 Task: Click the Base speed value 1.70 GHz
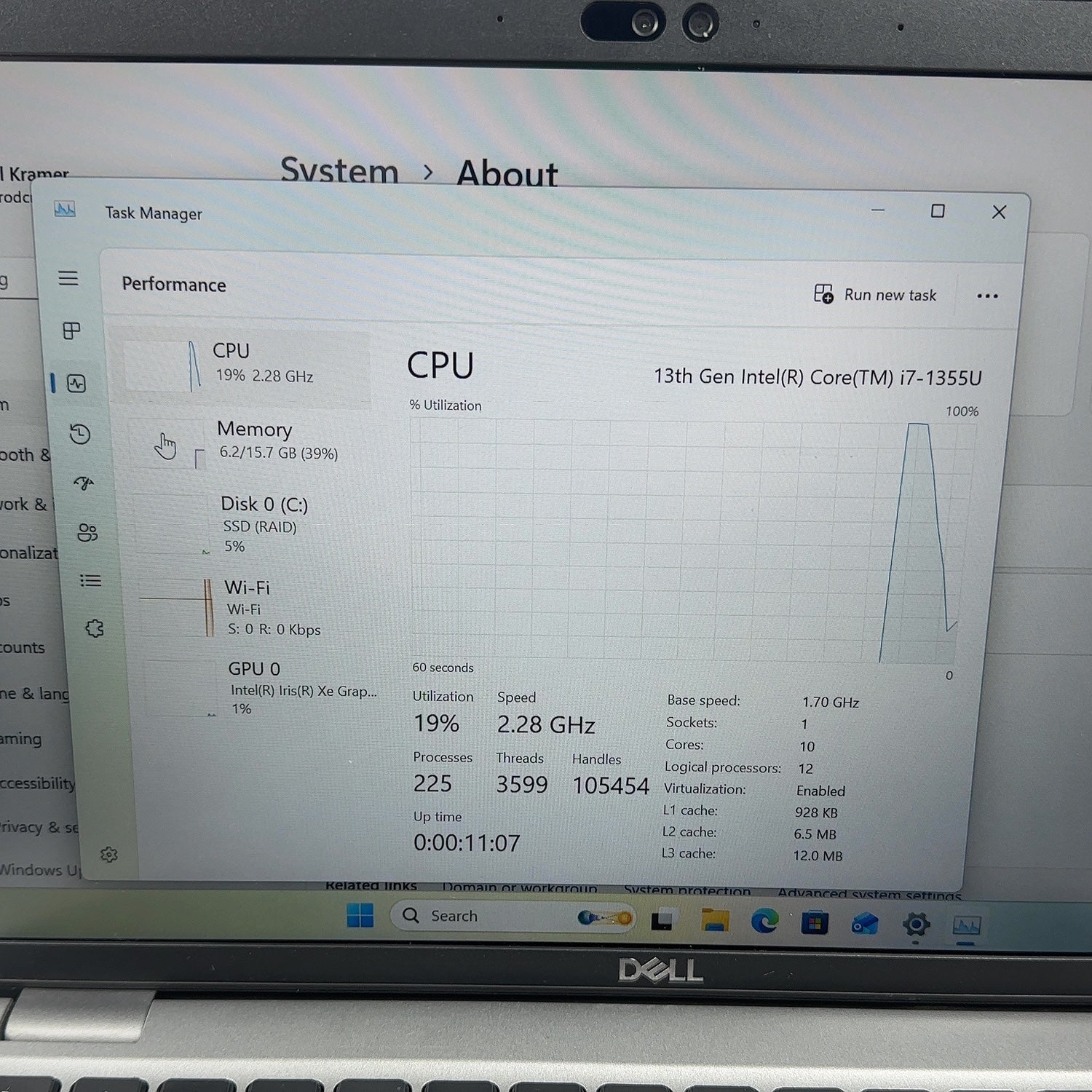tap(831, 703)
